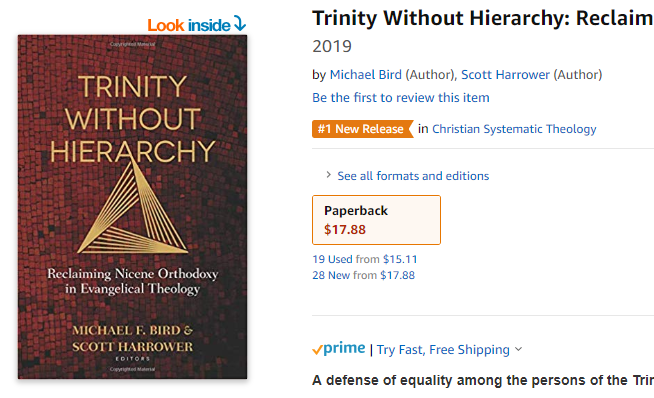Screen dimensions: 654x398
Task: Open Scott Harrower author page
Action: (505, 75)
